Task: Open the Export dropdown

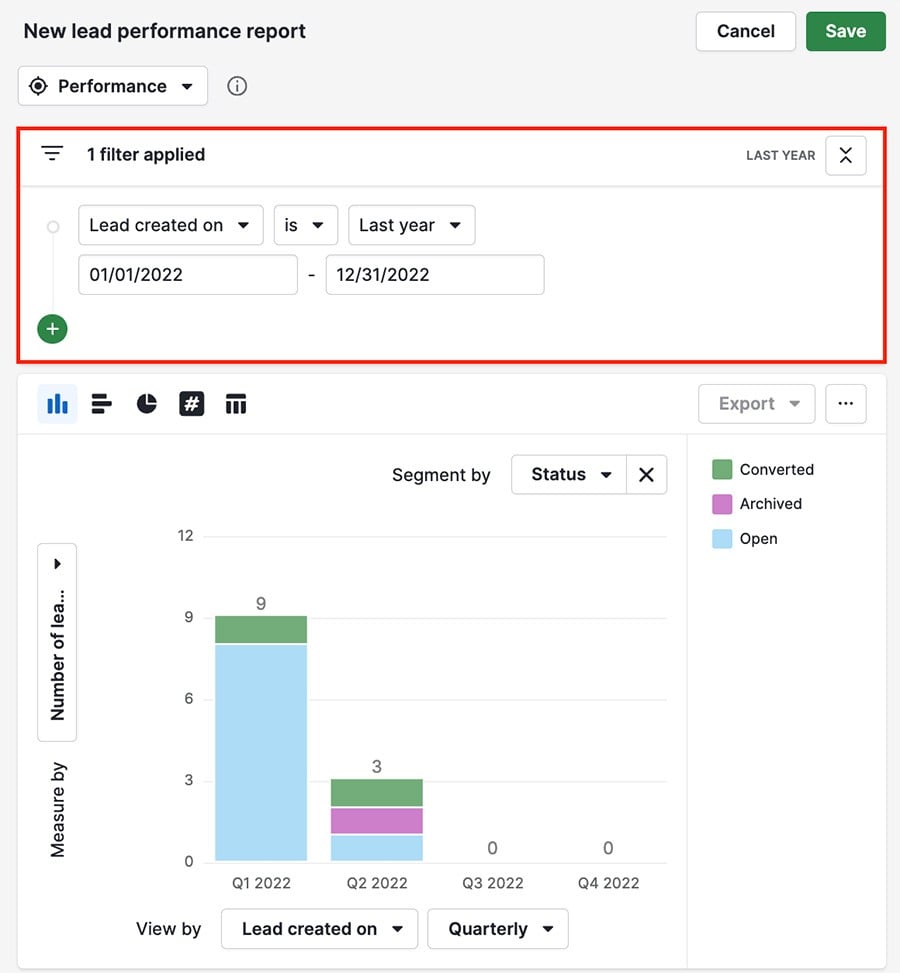Action: click(x=756, y=403)
